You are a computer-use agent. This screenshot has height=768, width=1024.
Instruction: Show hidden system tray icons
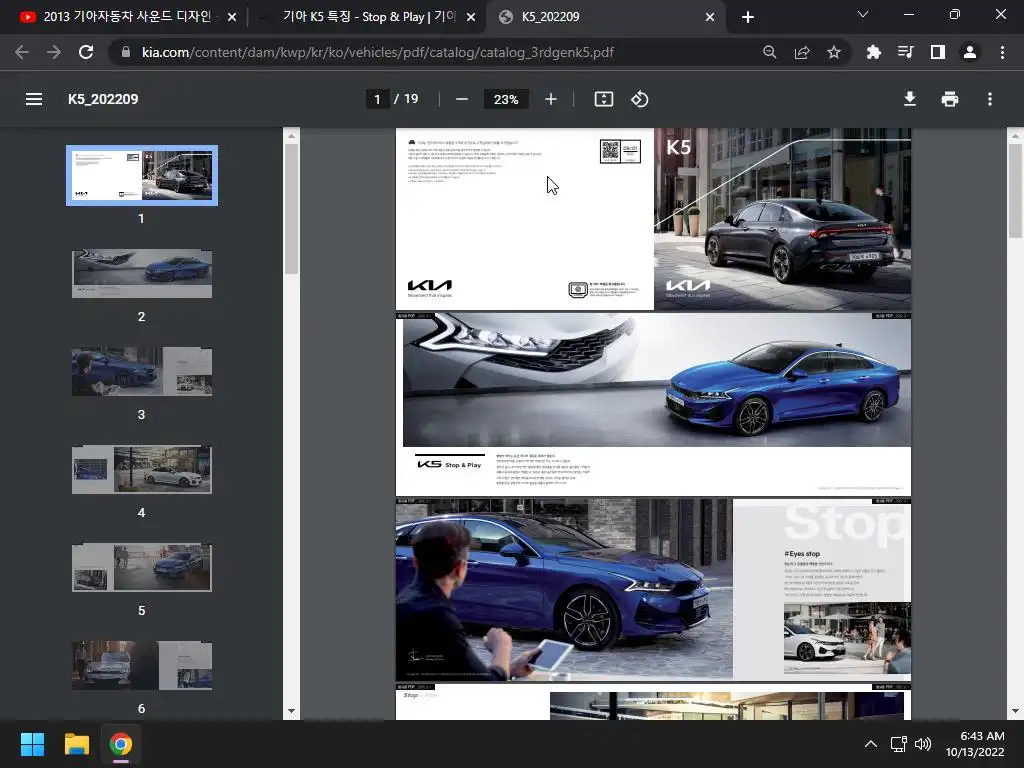pyautogui.click(x=870, y=744)
